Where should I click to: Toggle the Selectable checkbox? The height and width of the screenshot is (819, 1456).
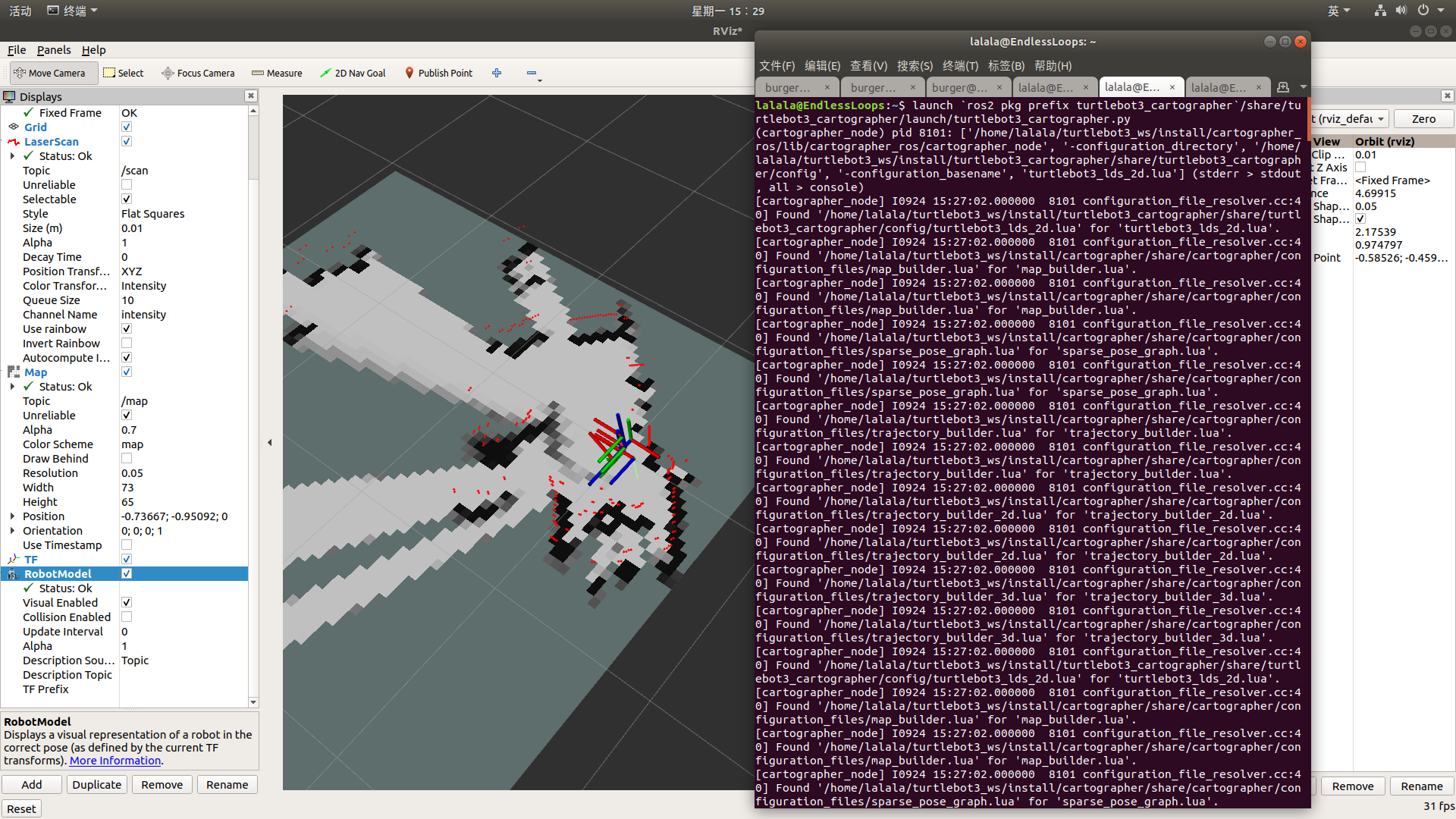(x=127, y=199)
